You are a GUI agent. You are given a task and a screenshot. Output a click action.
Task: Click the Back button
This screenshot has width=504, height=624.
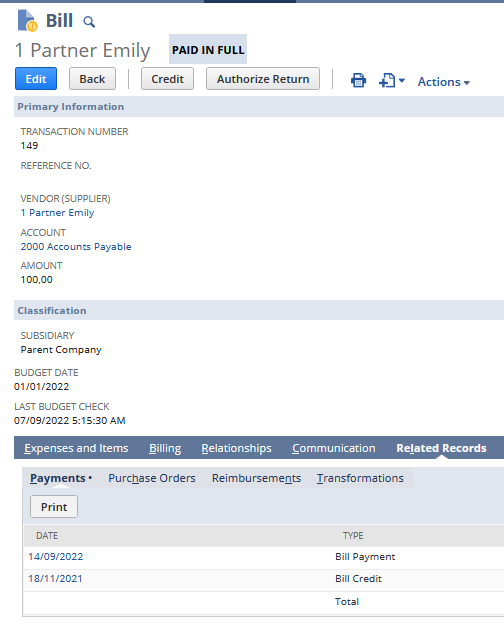tap(92, 79)
